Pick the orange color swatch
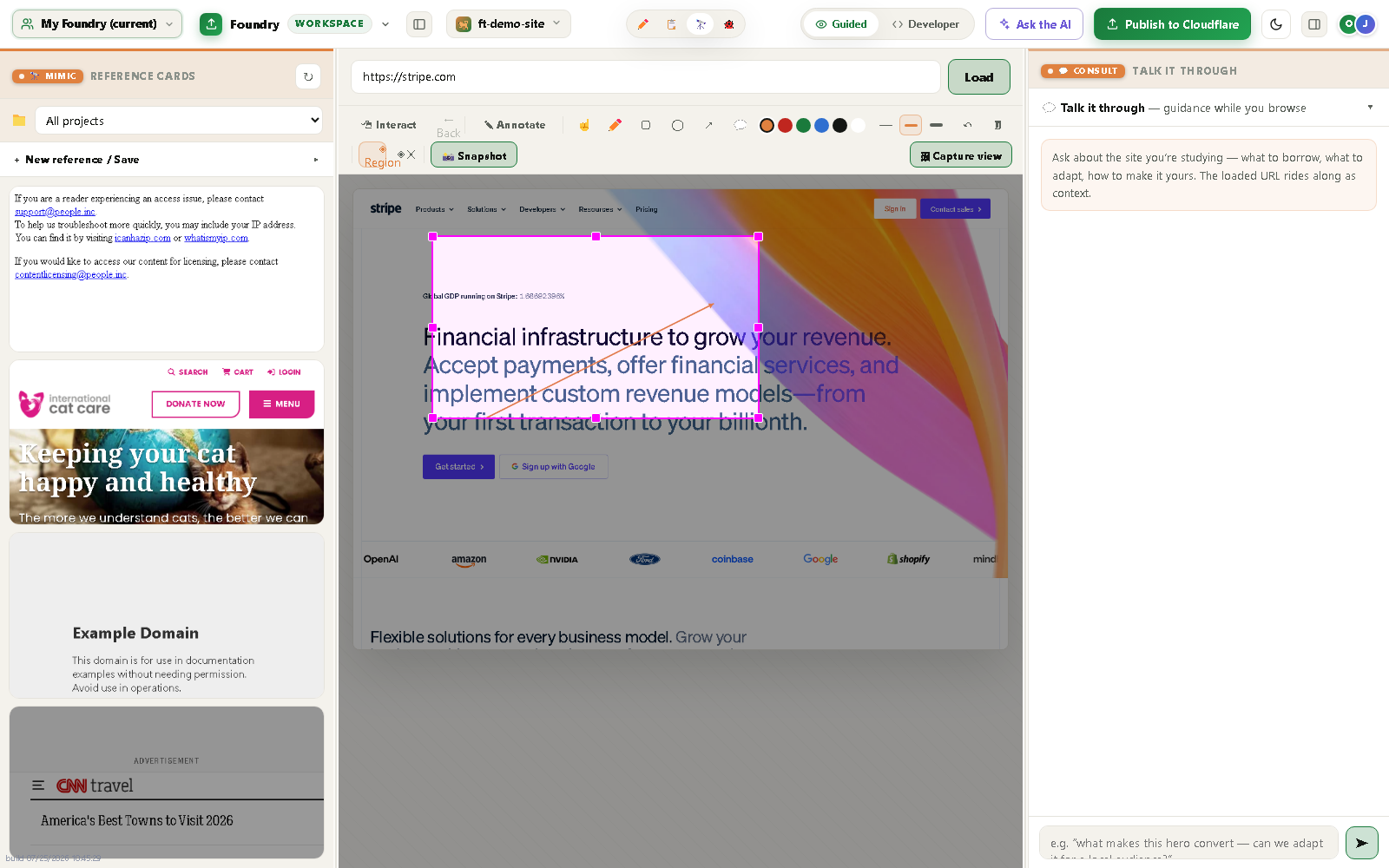 pyautogui.click(x=767, y=125)
